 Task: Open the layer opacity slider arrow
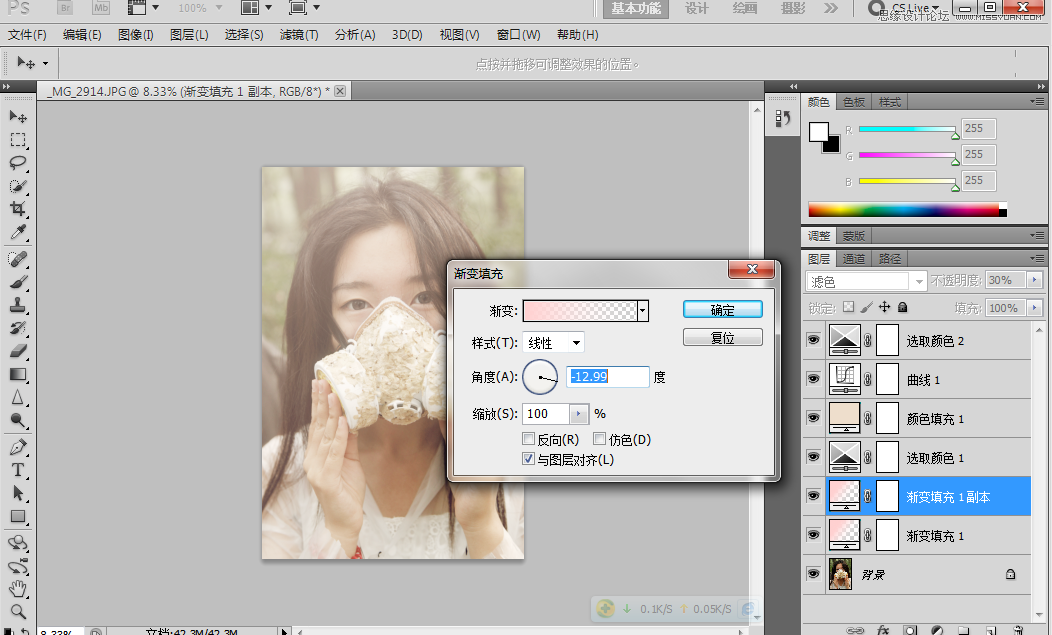pyautogui.click(x=1035, y=280)
